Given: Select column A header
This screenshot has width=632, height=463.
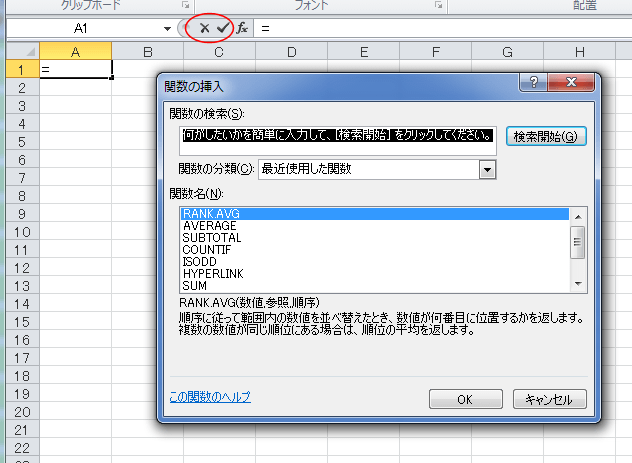Looking at the screenshot, I should 75,52.
